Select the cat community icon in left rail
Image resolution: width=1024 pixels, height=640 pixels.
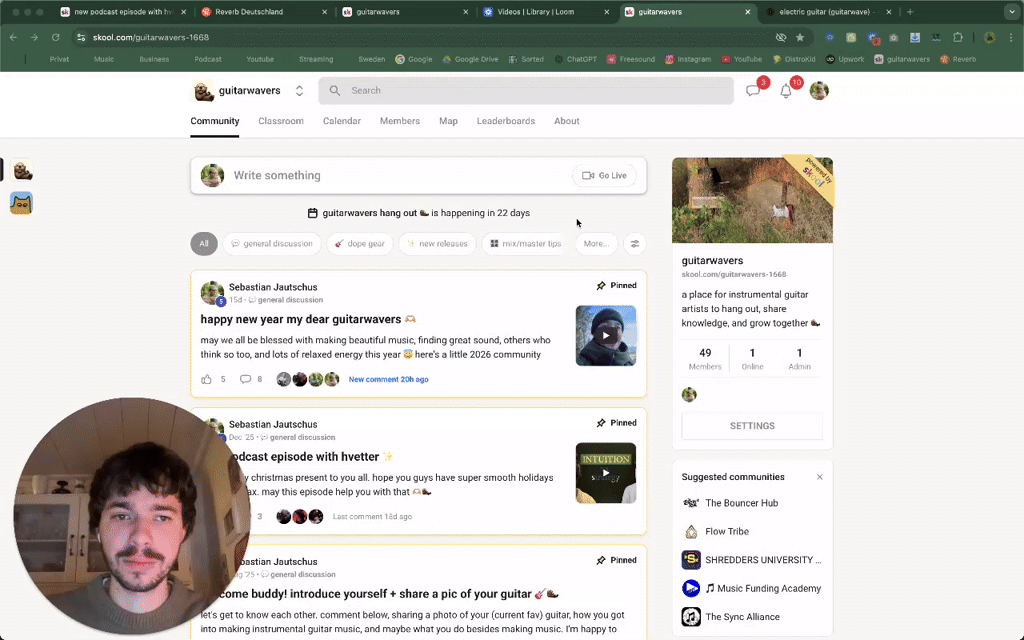coord(22,203)
